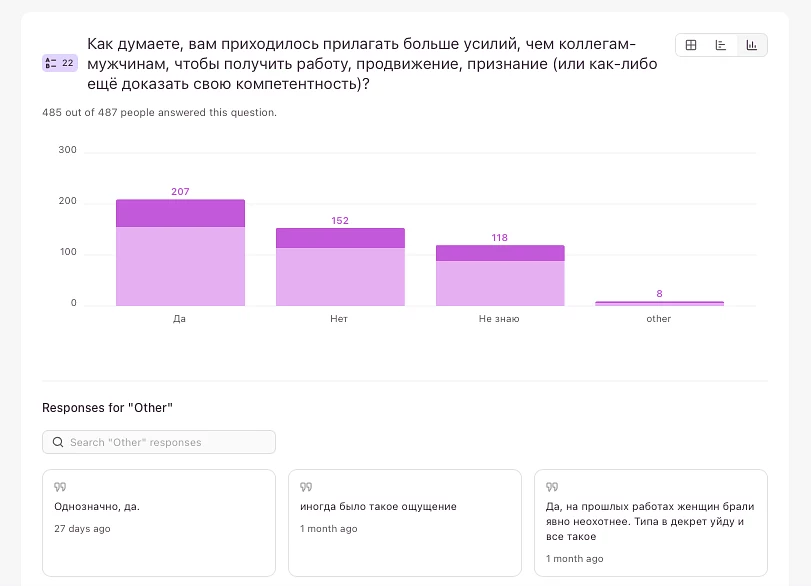Select vertical column chart view
Viewport: 811px width, 586px height.
point(751,45)
